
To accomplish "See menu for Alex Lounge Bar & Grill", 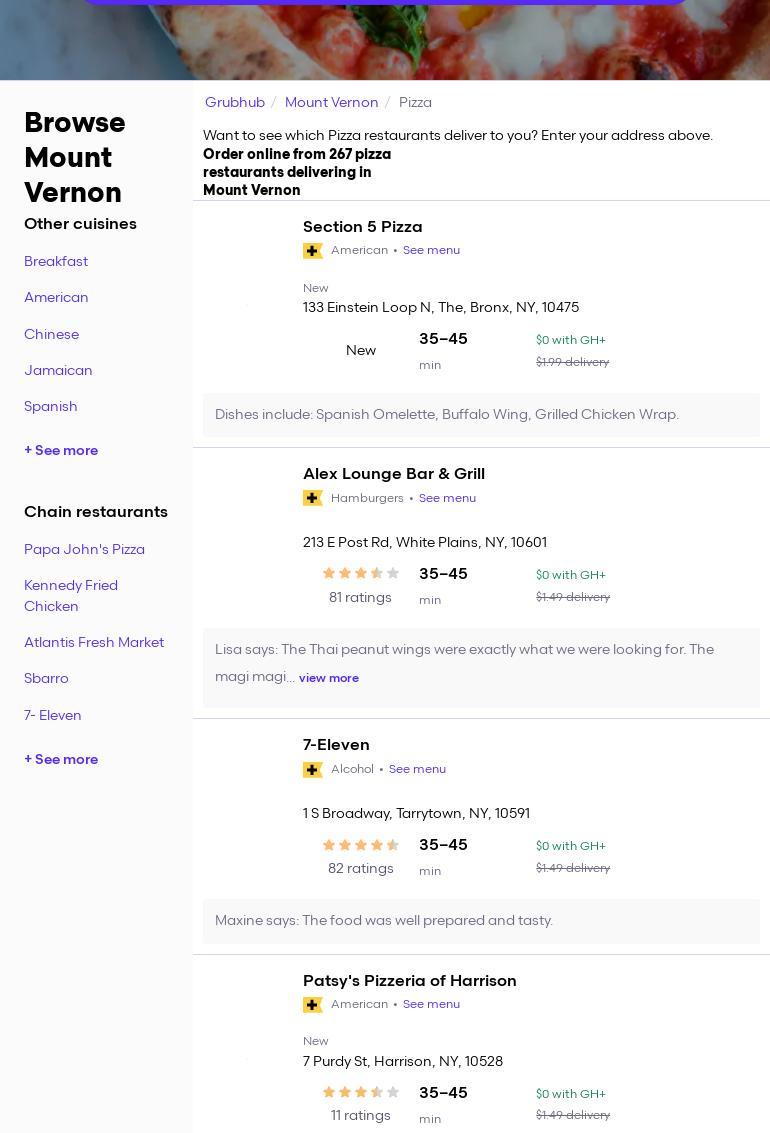I will (447, 498).
